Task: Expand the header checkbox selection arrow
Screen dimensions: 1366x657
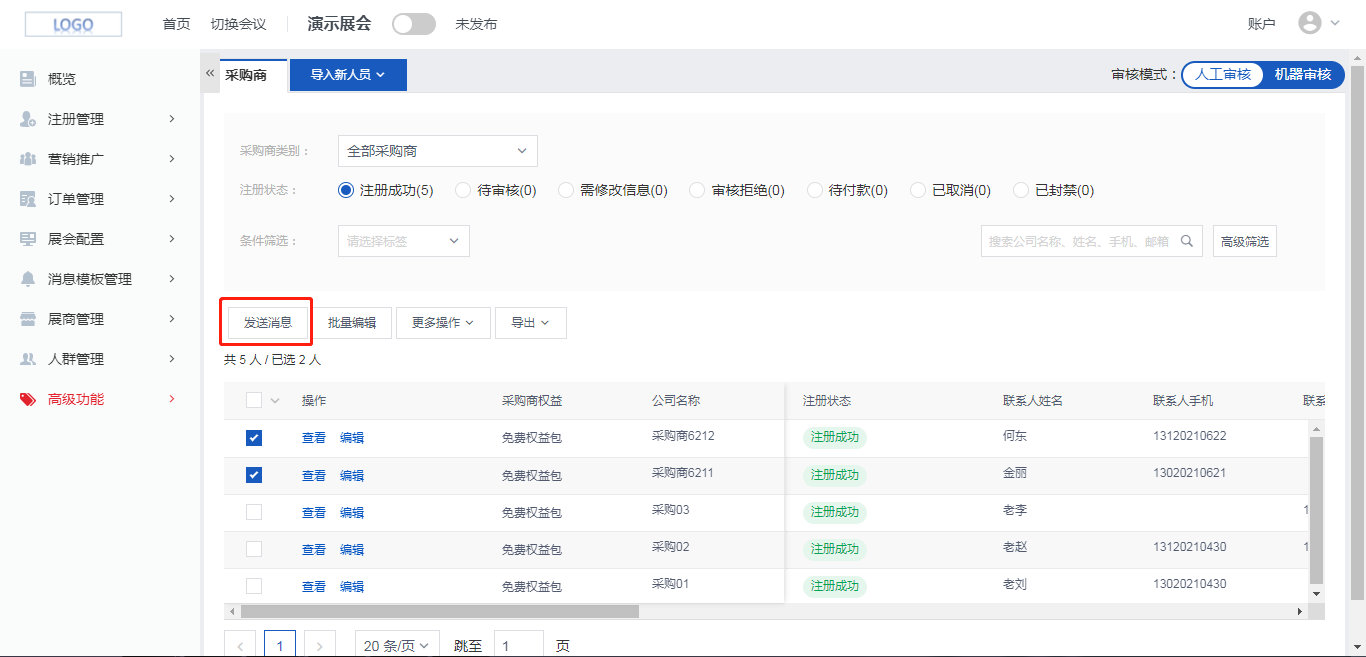Action: click(x=275, y=401)
